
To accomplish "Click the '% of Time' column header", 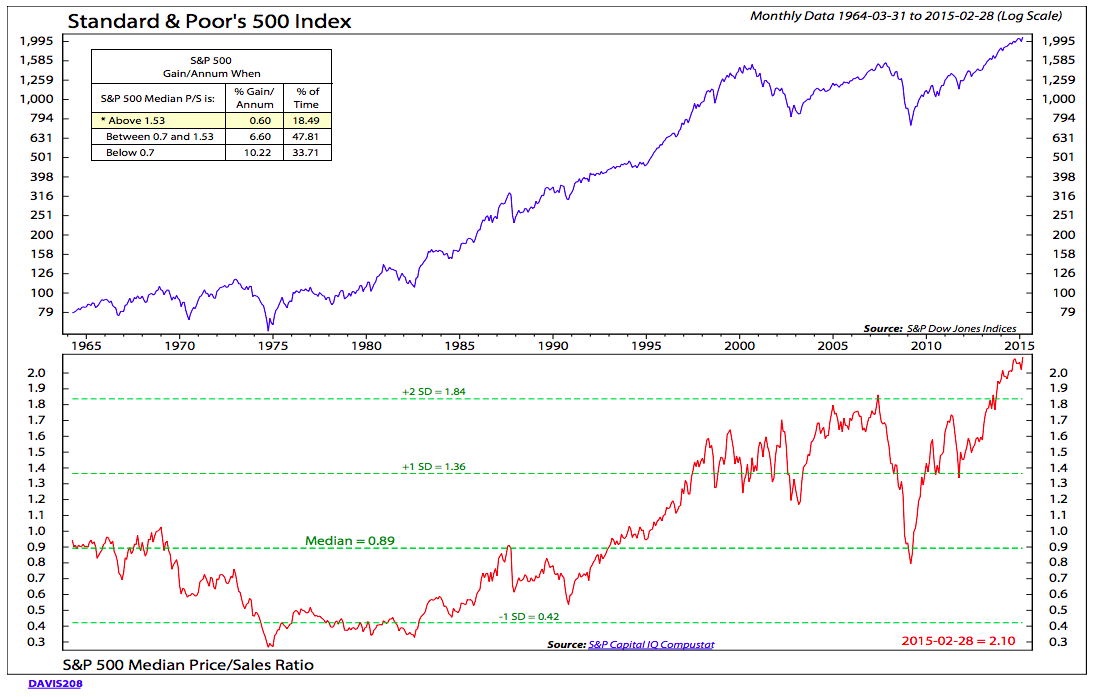I will tap(308, 97).
